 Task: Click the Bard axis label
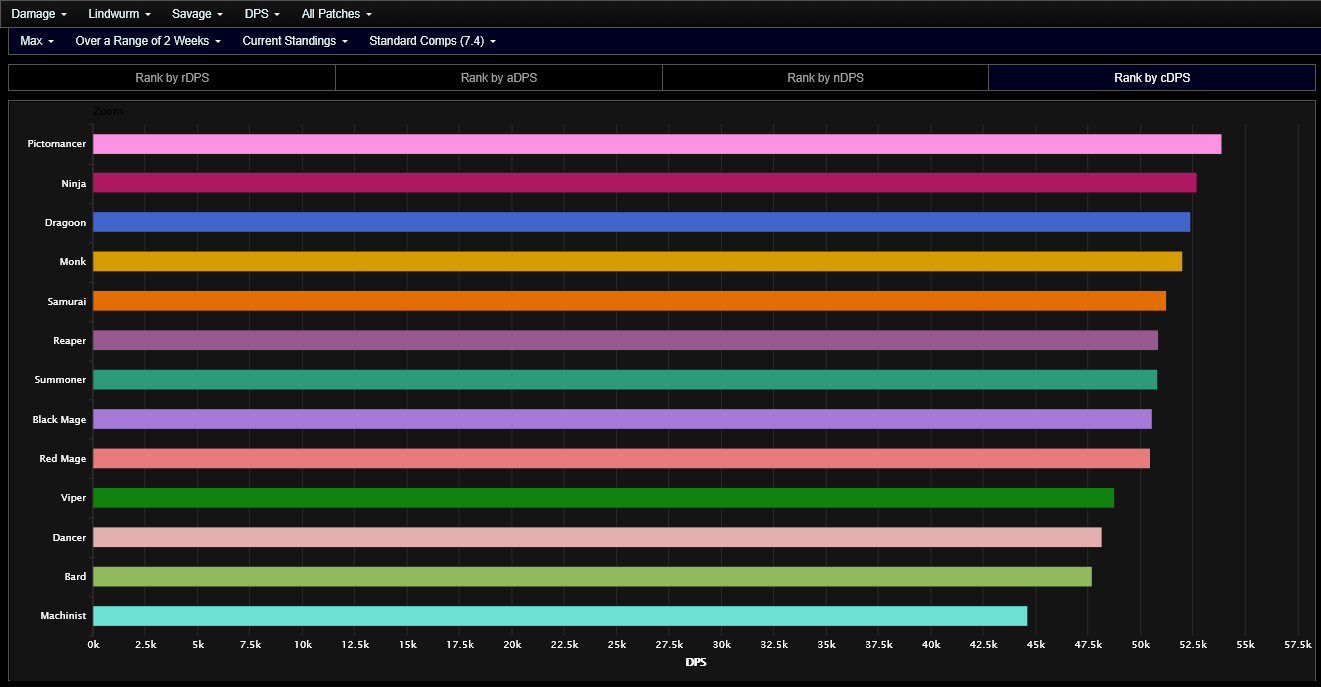click(x=76, y=577)
